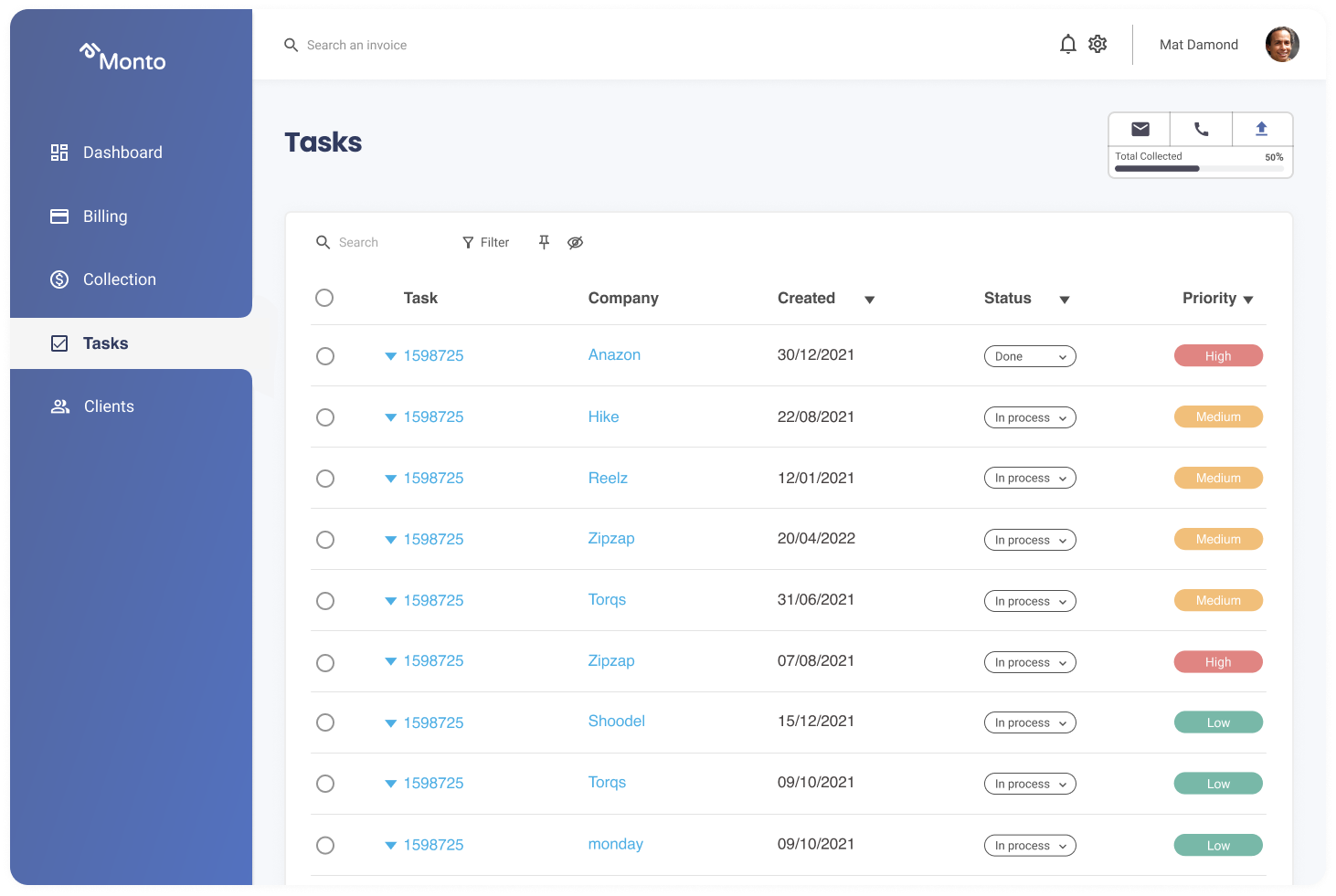
Task: Open the monday company link
Action: click(615, 844)
